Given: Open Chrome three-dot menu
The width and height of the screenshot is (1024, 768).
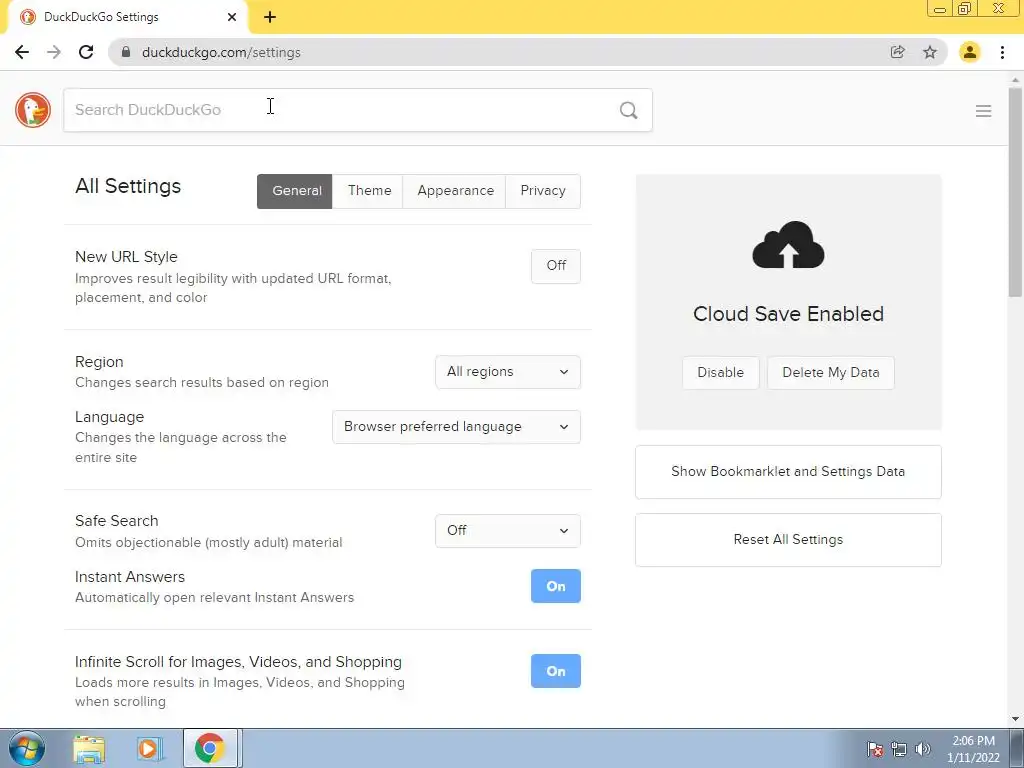Looking at the screenshot, I should pos(1002,52).
